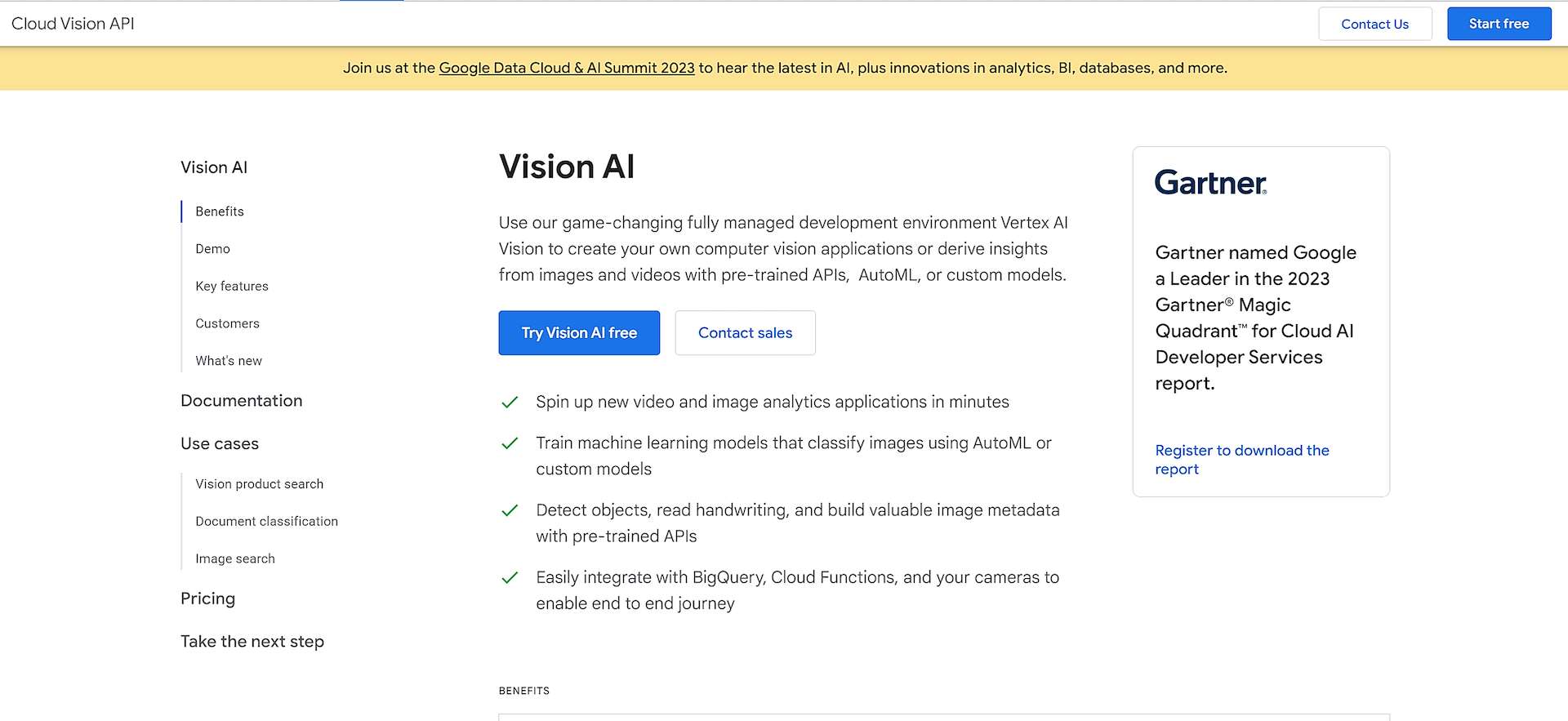Viewport: 1568px width, 721px height.
Task: Select Contact sales
Action: (x=745, y=332)
